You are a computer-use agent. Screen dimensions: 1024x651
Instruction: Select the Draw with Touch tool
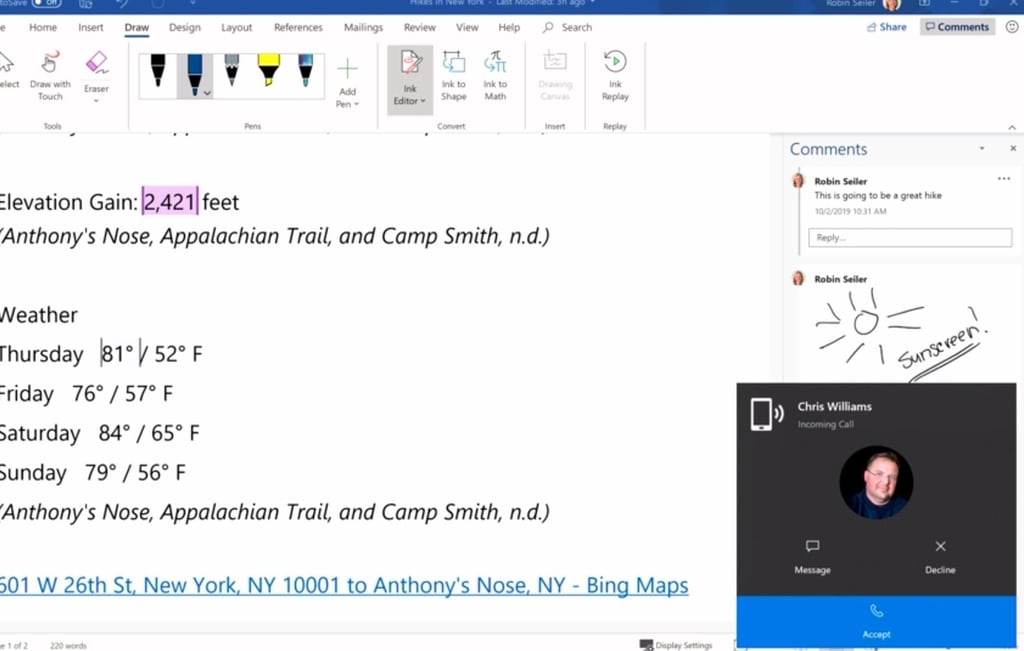(50, 76)
